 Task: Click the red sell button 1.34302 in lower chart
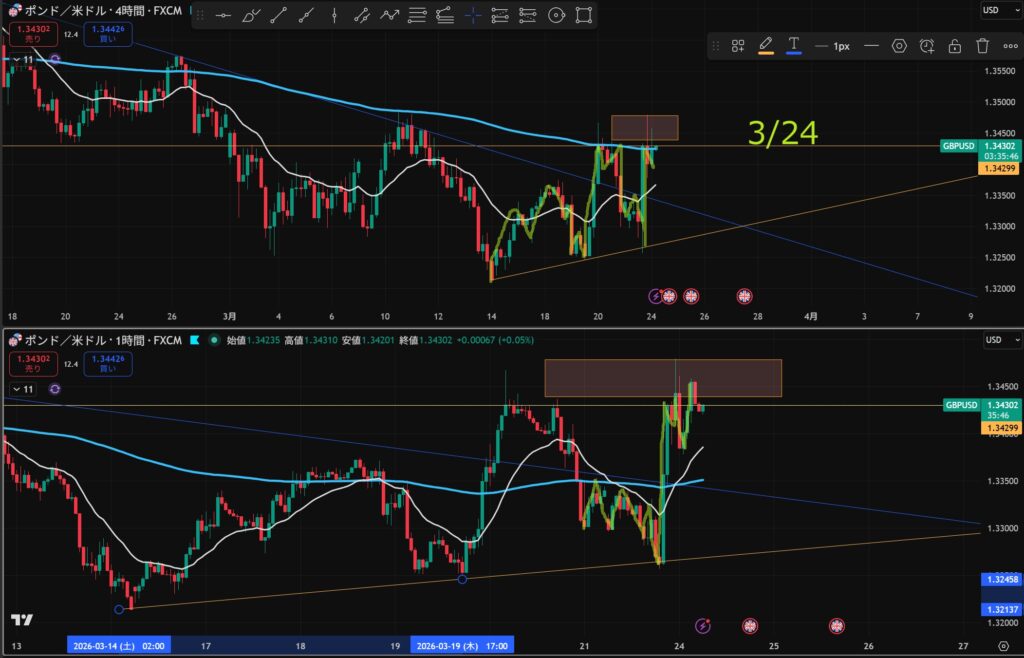tap(29, 364)
